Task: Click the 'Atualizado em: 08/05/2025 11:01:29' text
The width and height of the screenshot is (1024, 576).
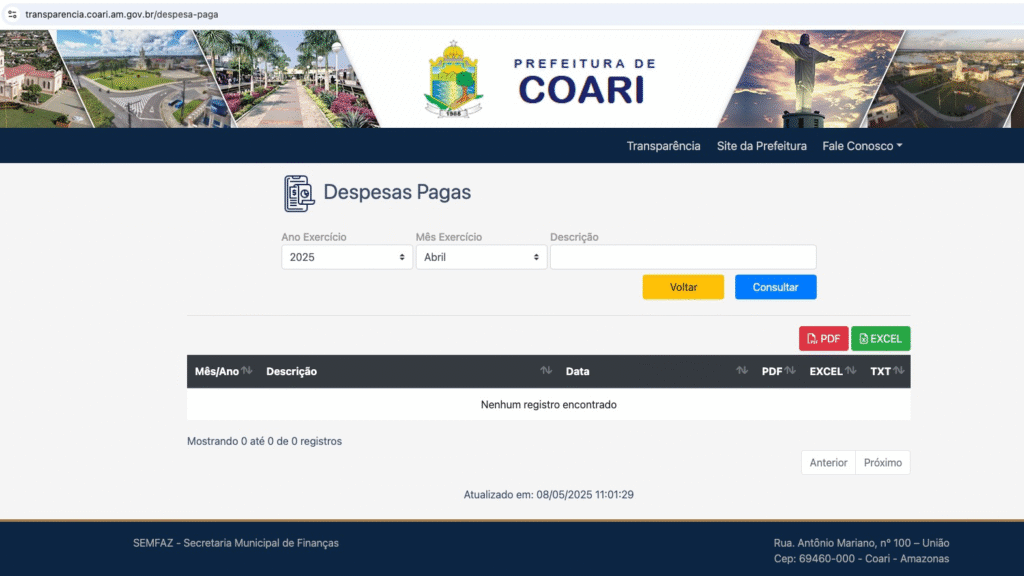Action: (x=549, y=494)
